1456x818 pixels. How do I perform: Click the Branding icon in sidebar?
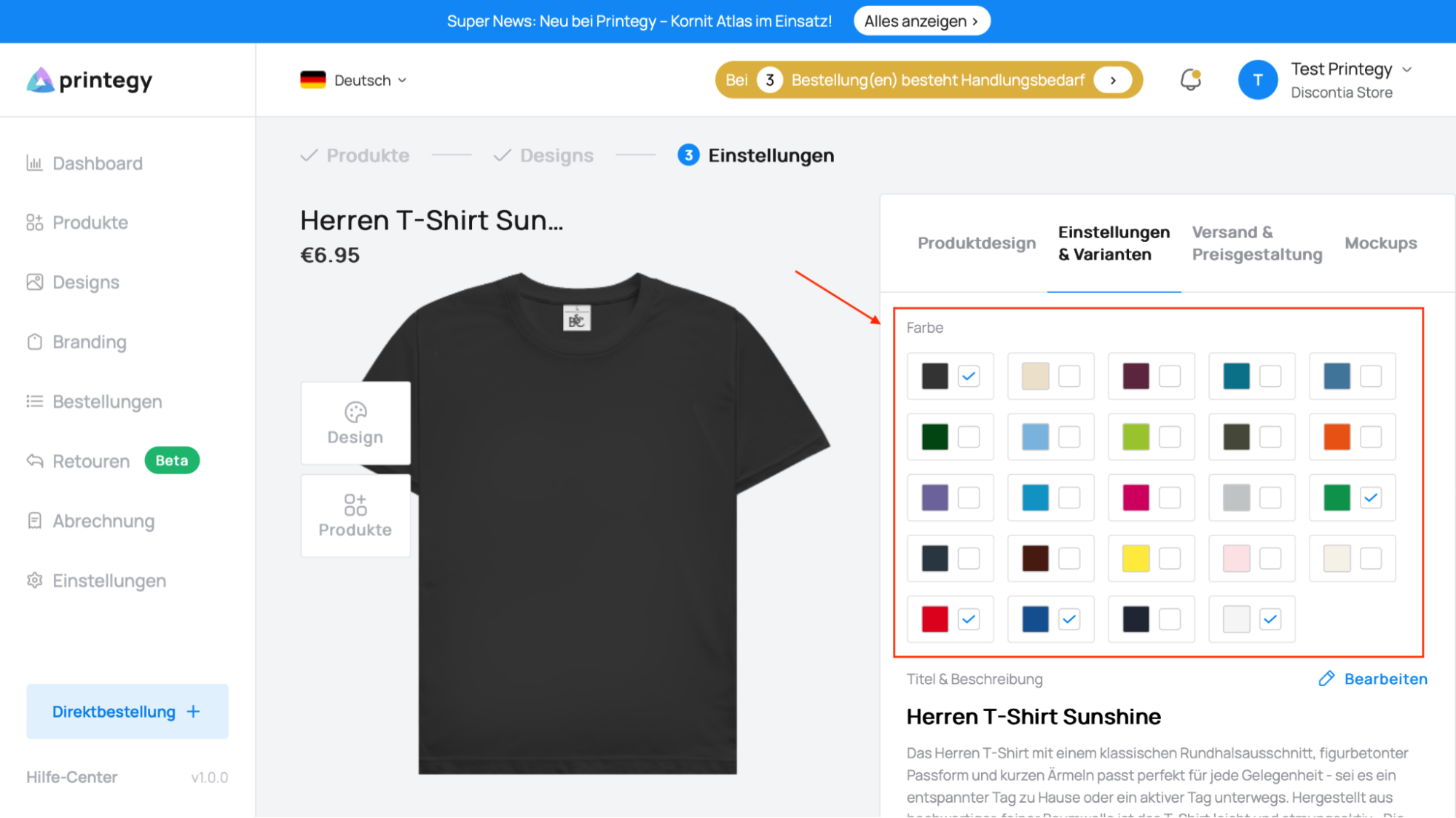pos(34,342)
